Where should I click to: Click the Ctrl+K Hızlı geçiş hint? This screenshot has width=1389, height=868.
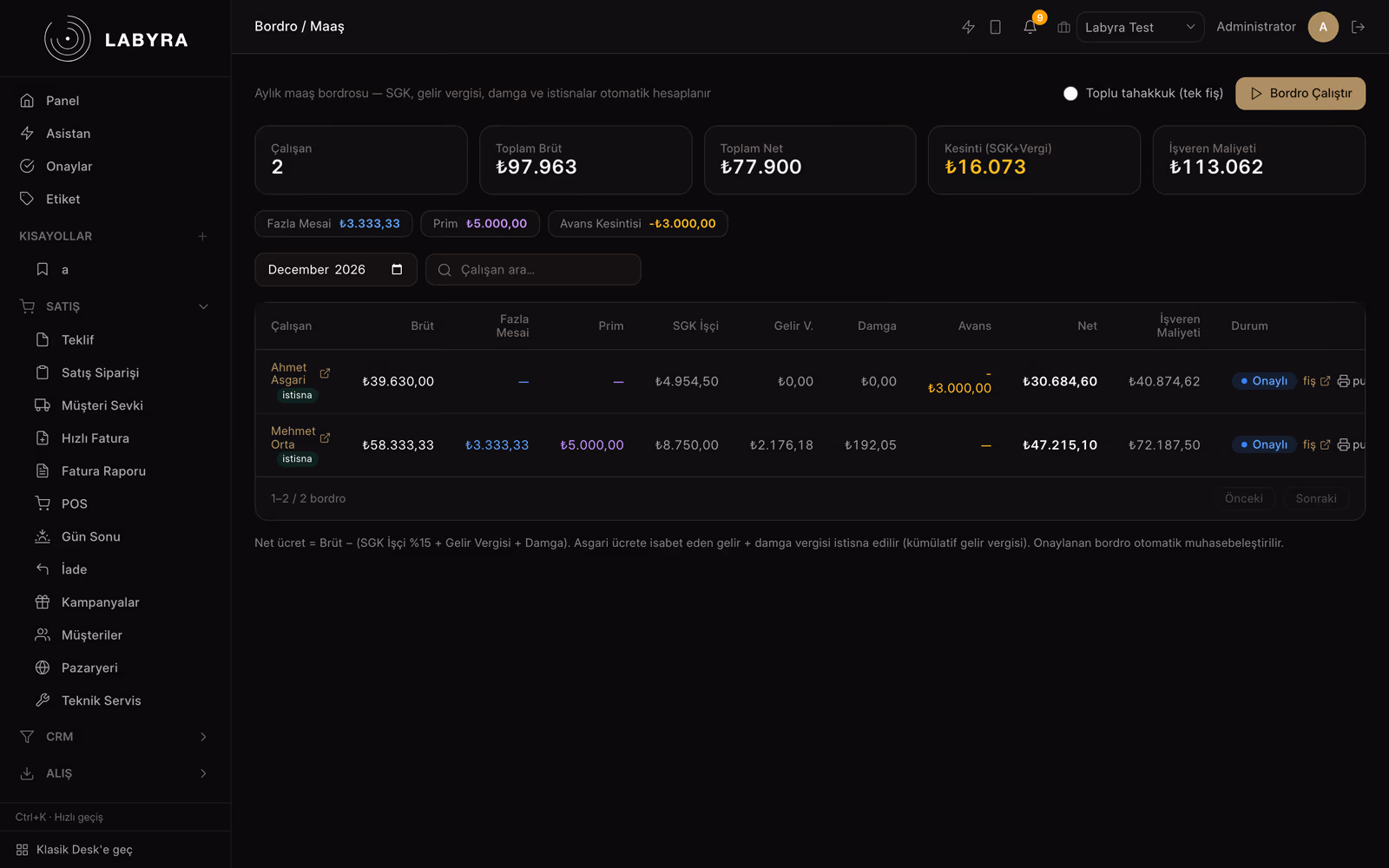[x=59, y=817]
